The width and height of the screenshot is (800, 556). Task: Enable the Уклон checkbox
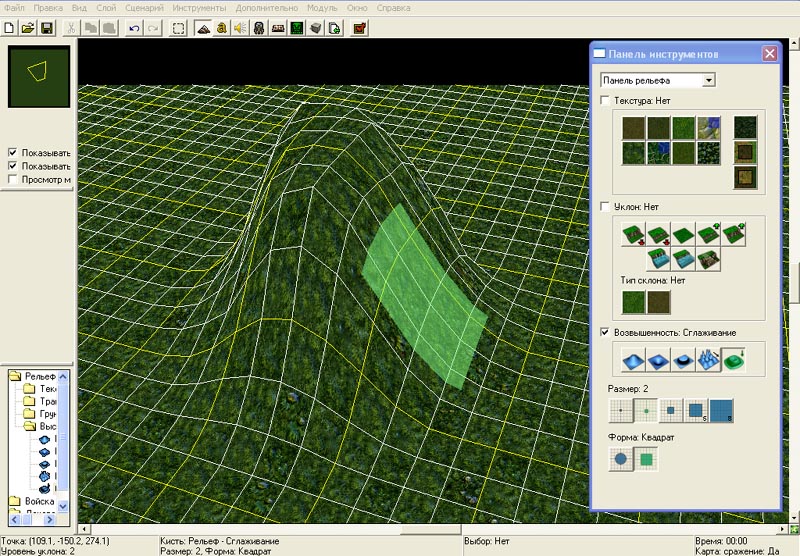coord(605,206)
